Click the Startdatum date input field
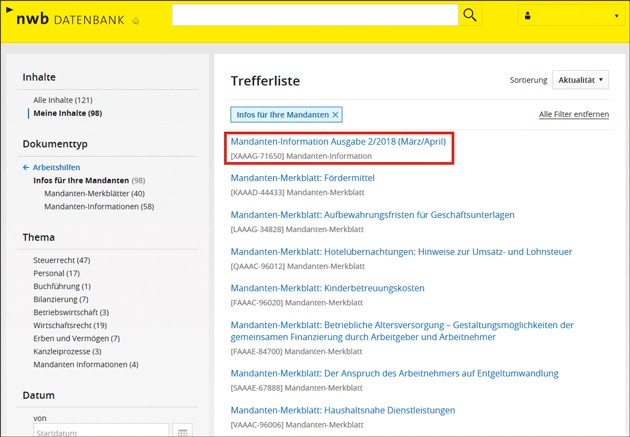630x437 pixels. click(x=100, y=431)
